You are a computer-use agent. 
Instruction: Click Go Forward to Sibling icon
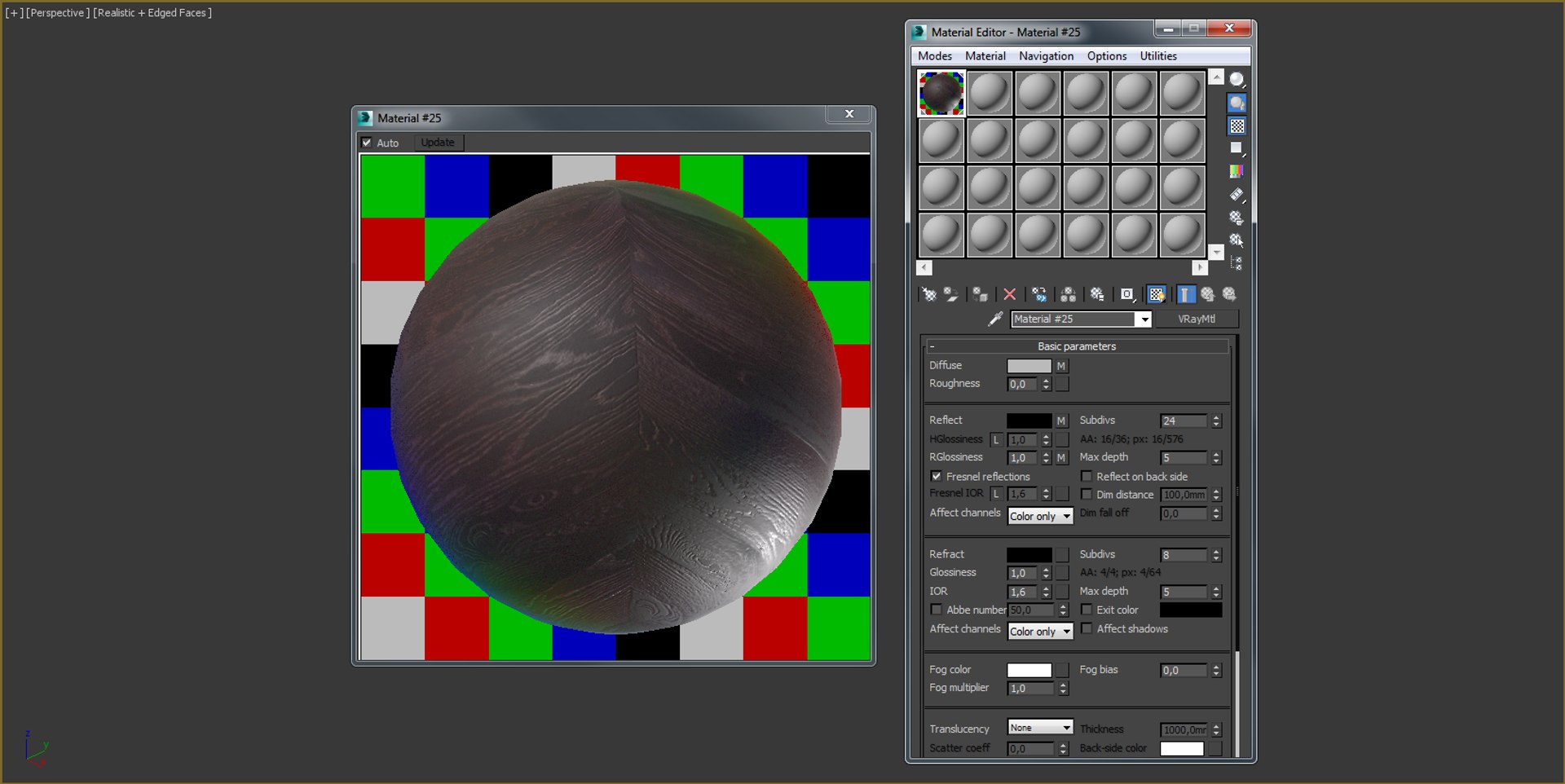pyautogui.click(x=1229, y=295)
